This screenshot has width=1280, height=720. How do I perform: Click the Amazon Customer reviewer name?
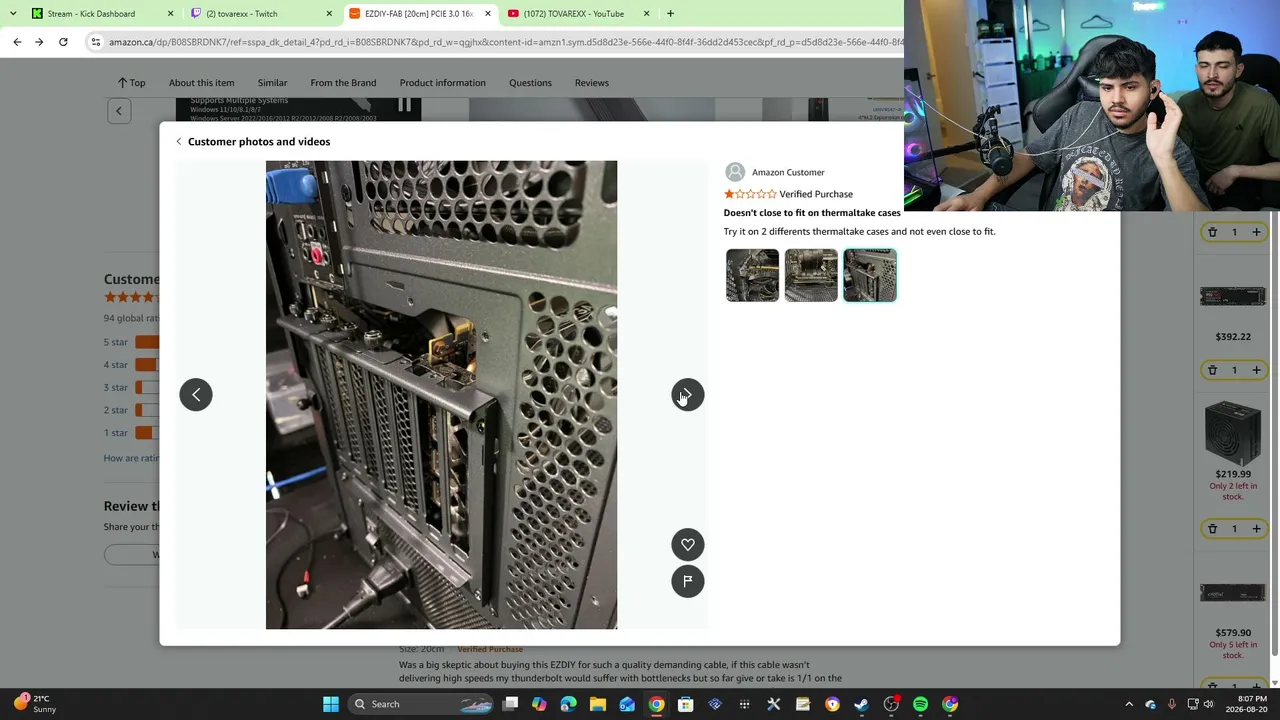click(788, 172)
